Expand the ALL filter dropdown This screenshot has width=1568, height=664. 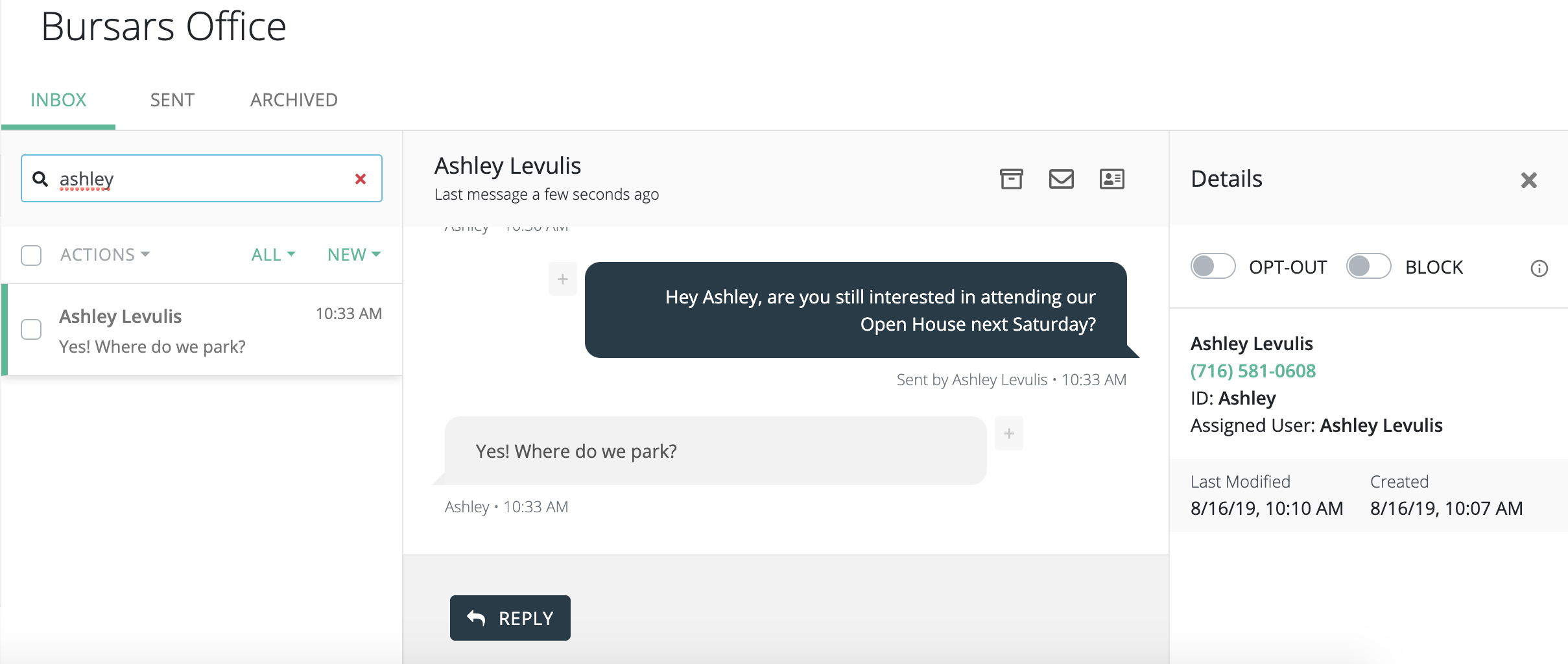pos(273,255)
